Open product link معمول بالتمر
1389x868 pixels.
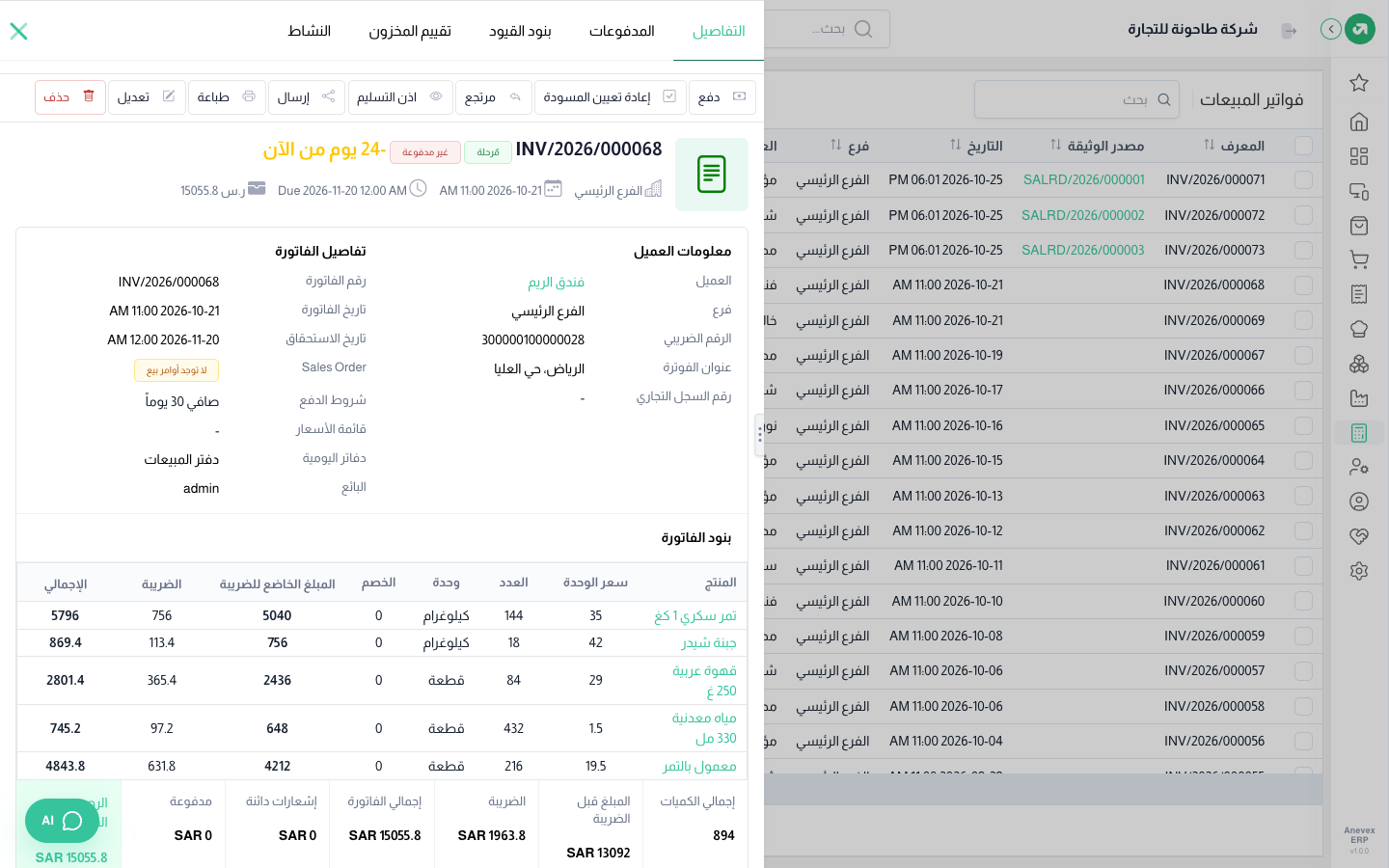[x=699, y=766]
